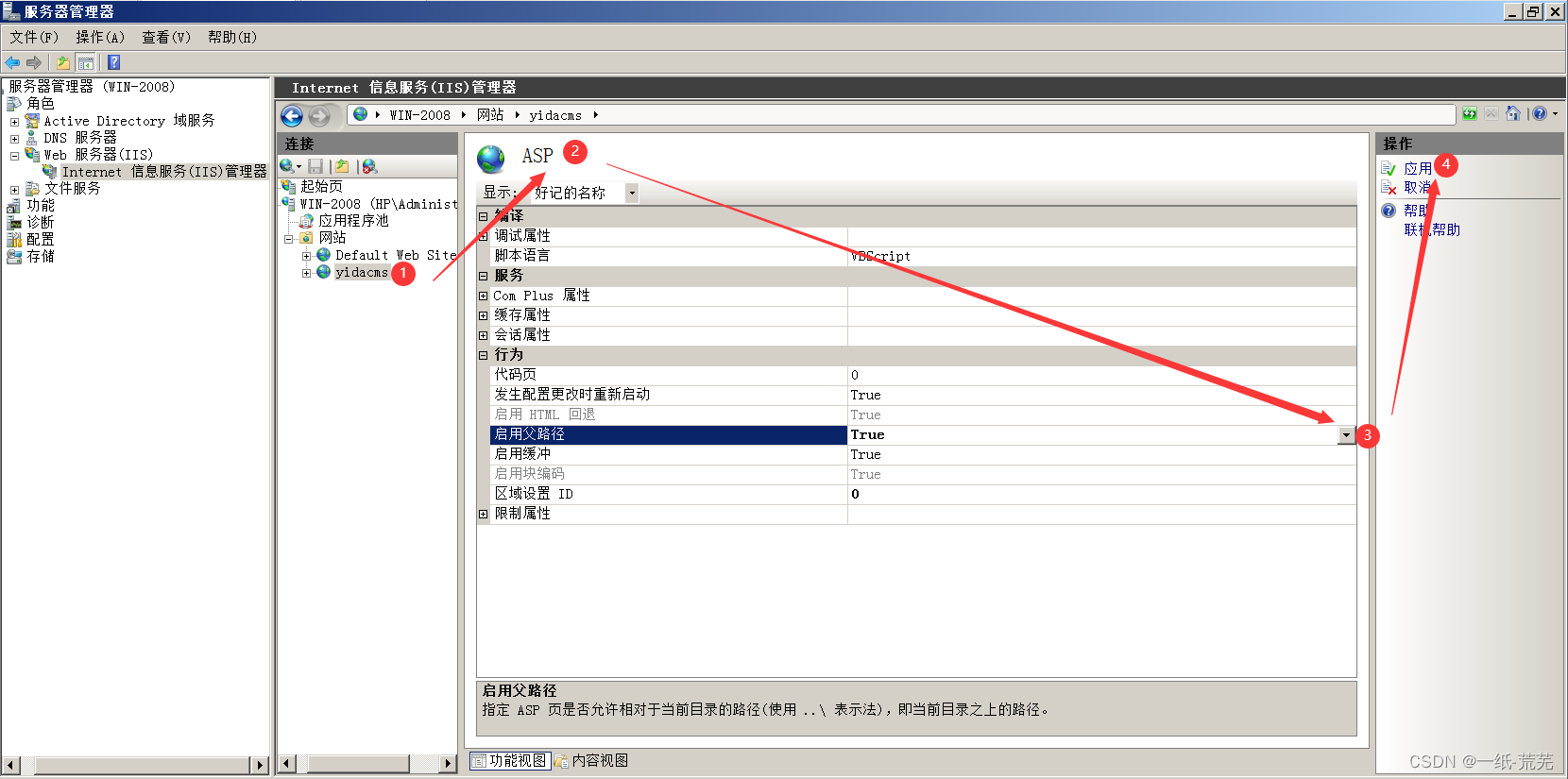Viewport: 1568px width, 779px height.
Task: Collapse the 行为 behavior section
Action: click(484, 355)
